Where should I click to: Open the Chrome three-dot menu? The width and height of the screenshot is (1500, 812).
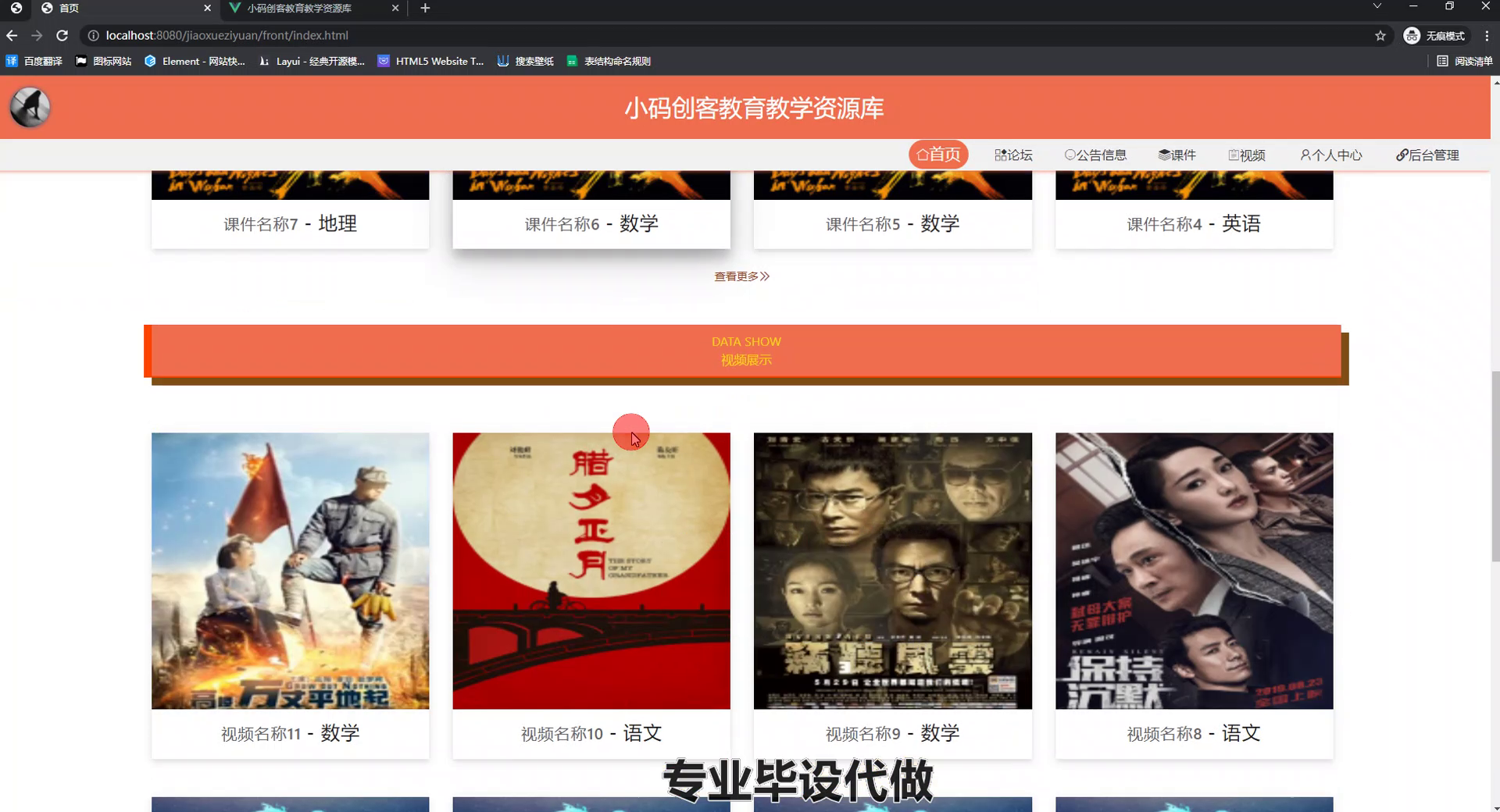point(1487,35)
